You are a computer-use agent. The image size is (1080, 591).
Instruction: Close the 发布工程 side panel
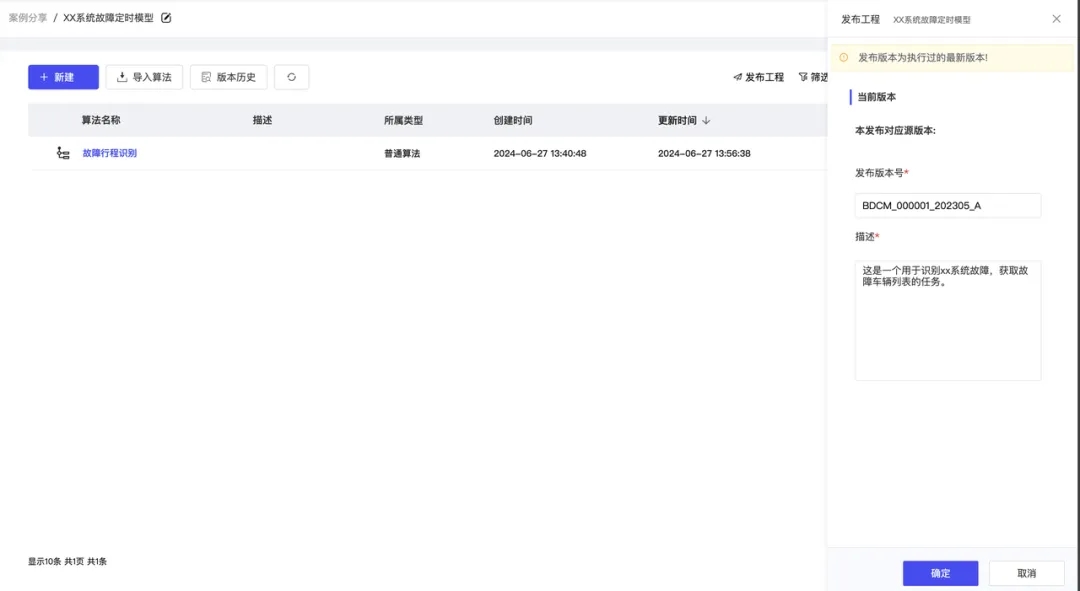[1056, 19]
